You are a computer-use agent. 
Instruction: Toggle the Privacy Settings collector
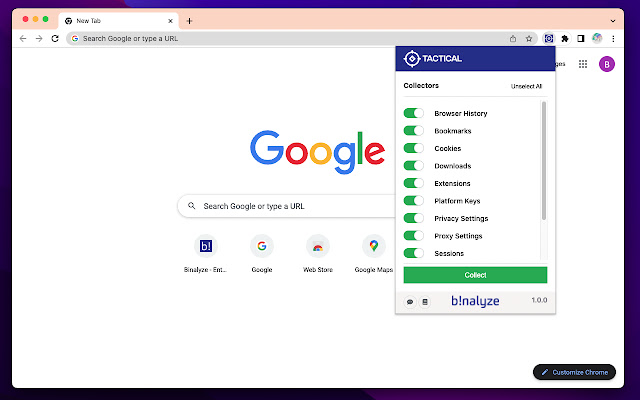coord(413,218)
